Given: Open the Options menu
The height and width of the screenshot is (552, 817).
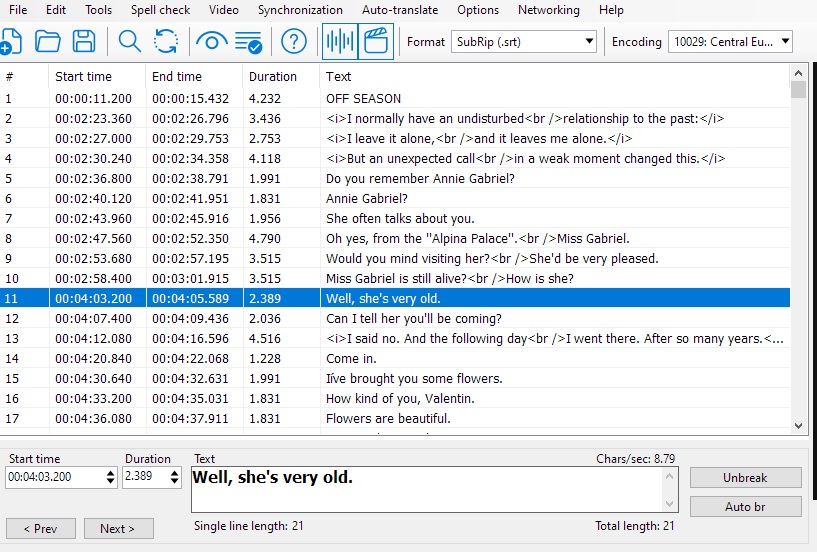Looking at the screenshot, I should tap(478, 10).
